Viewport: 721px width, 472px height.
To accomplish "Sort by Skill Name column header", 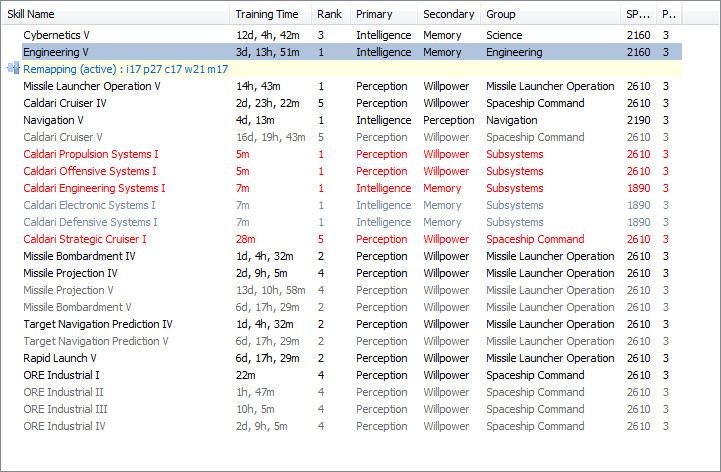I will click(x=116, y=14).
